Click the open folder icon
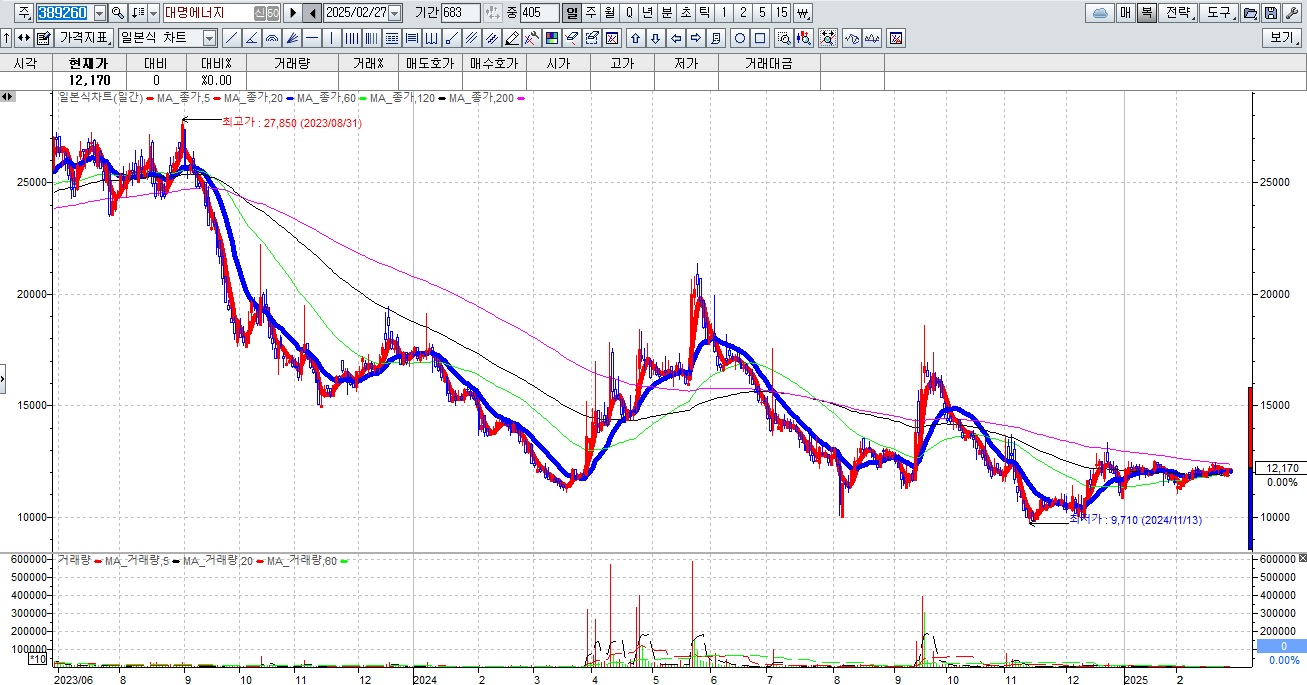This screenshot has width=1307, height=685. (x=1250, y=13)
